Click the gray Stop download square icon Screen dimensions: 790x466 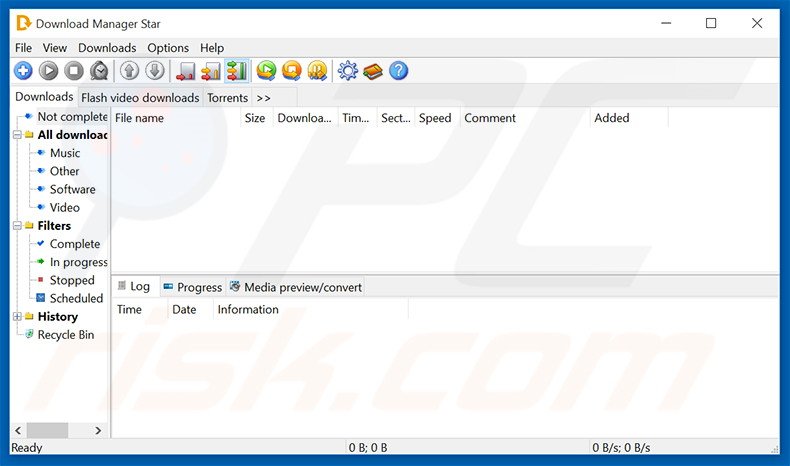tap(74, 71)
